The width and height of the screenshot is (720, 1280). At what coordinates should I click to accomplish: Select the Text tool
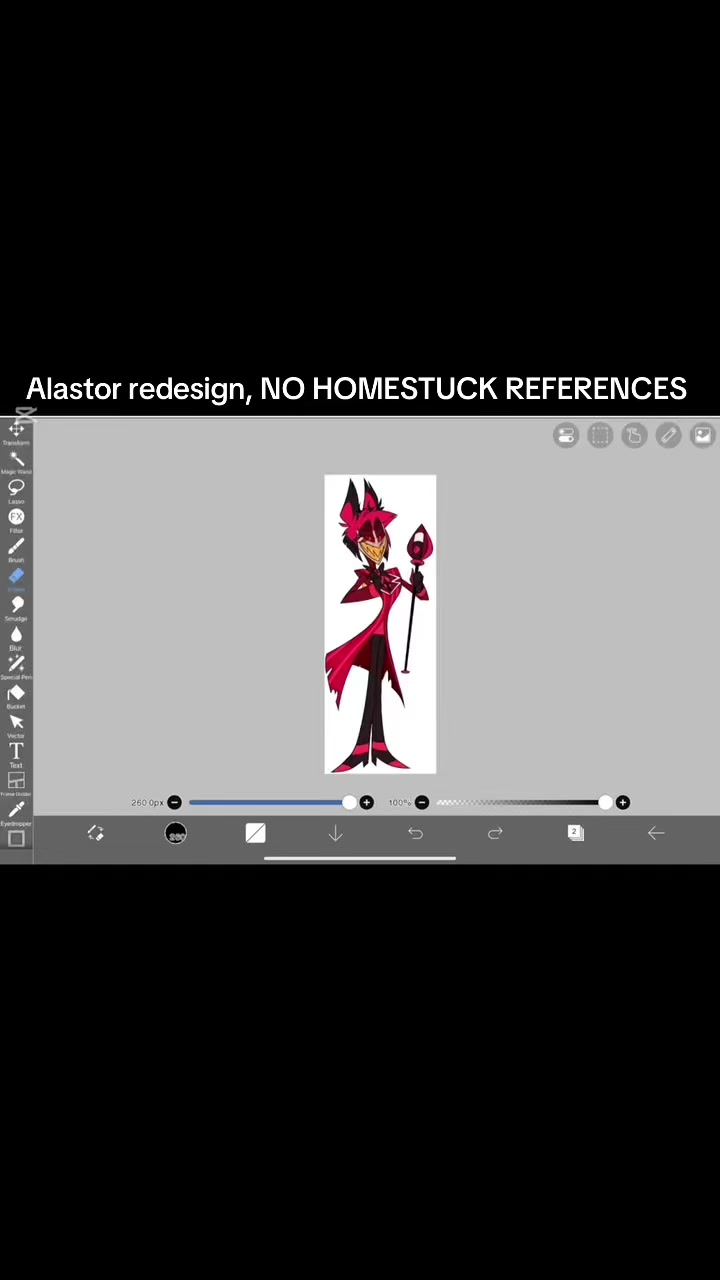point(16,754)
